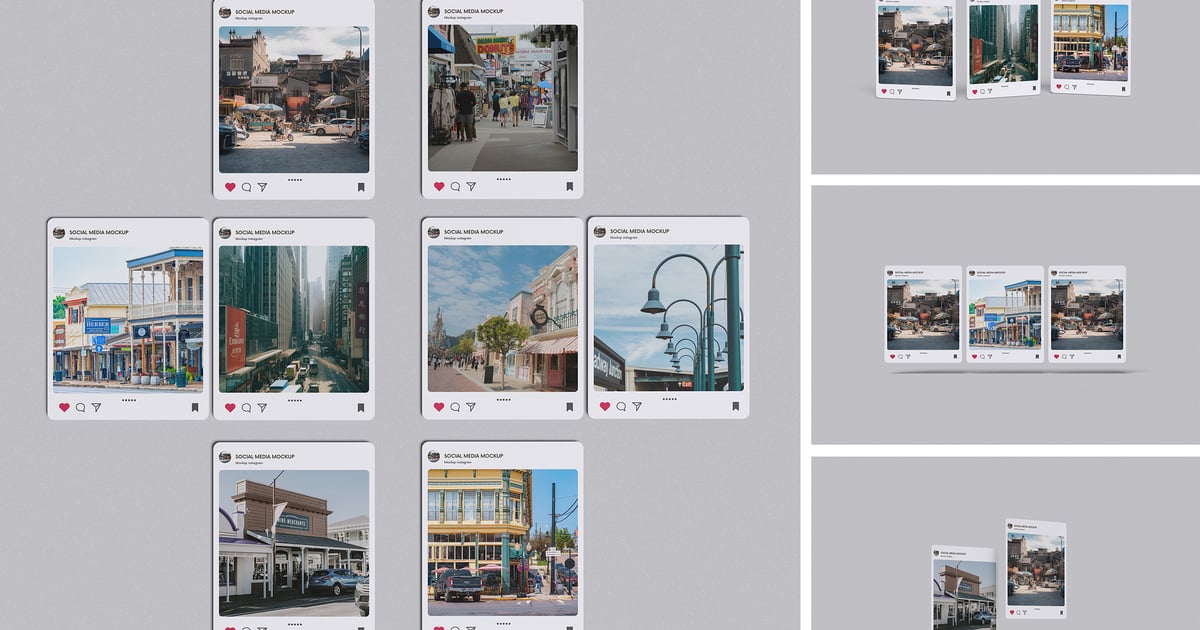
Task: Open comments on the blue balcony building post
Action: click(x=80, y=408)
